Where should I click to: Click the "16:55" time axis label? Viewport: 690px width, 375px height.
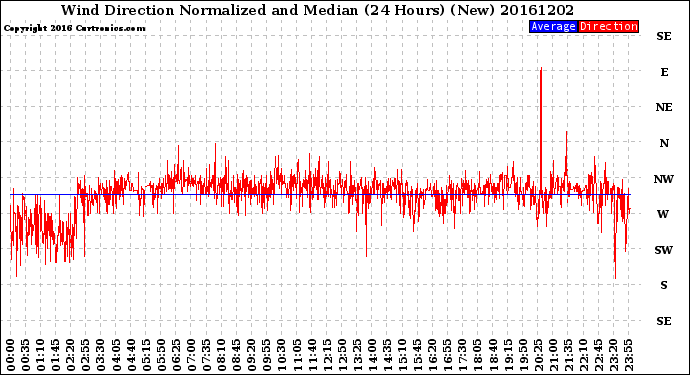click(x=448, y=355)
